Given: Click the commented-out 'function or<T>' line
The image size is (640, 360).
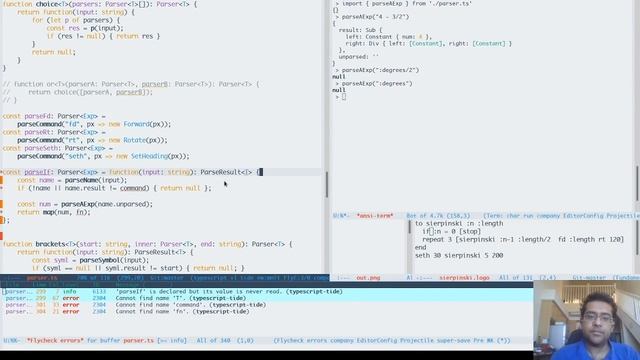Looking at the screenshot, I should pyautogui.click(x=131, y=84).
